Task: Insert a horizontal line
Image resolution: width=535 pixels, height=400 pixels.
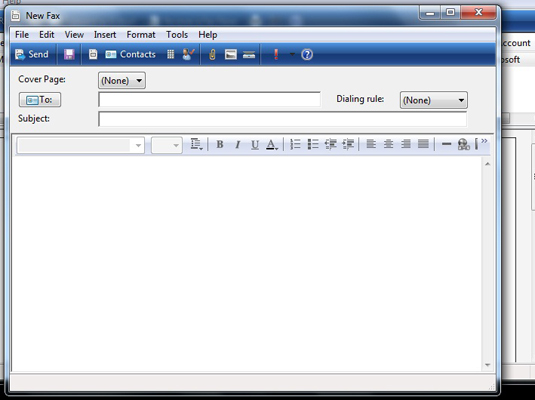Action: pyautogui.click(x=446, y=144)
